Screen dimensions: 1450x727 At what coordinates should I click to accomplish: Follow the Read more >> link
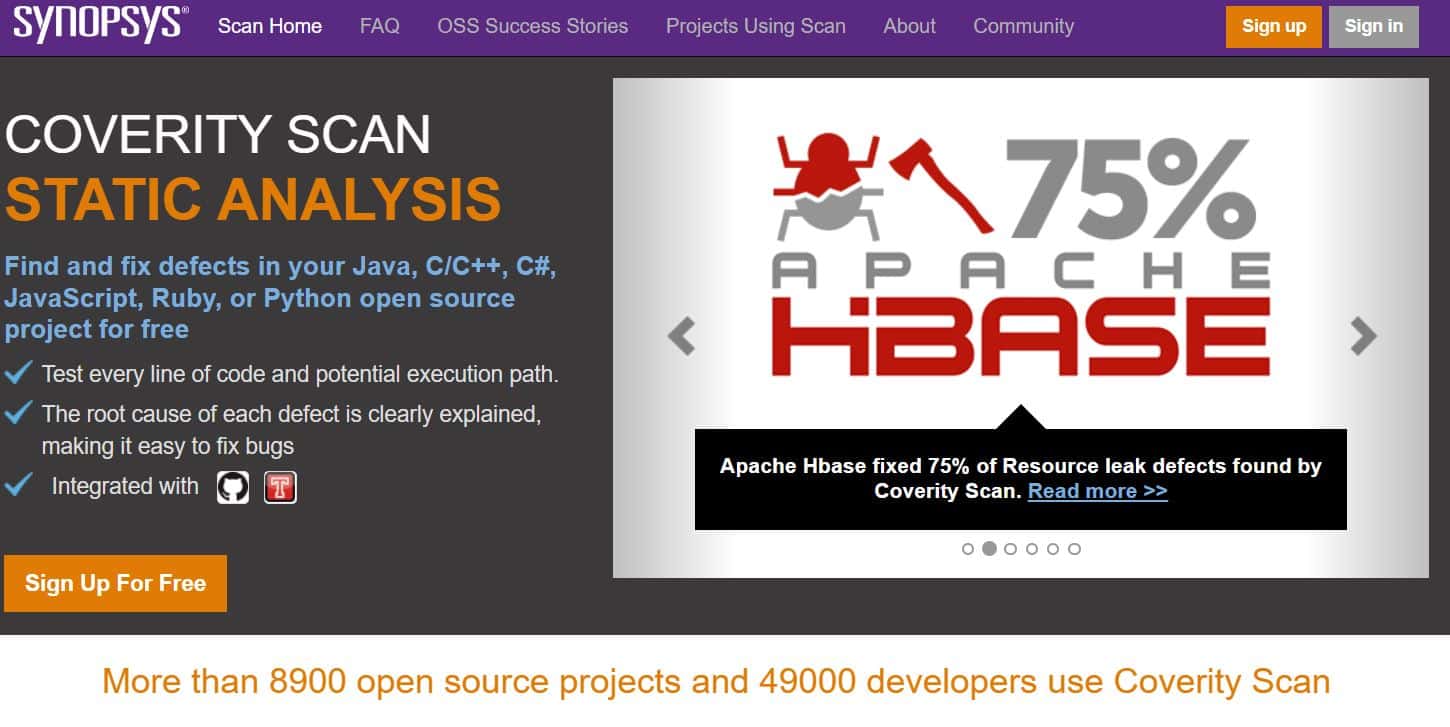[x=1097, y=491]
